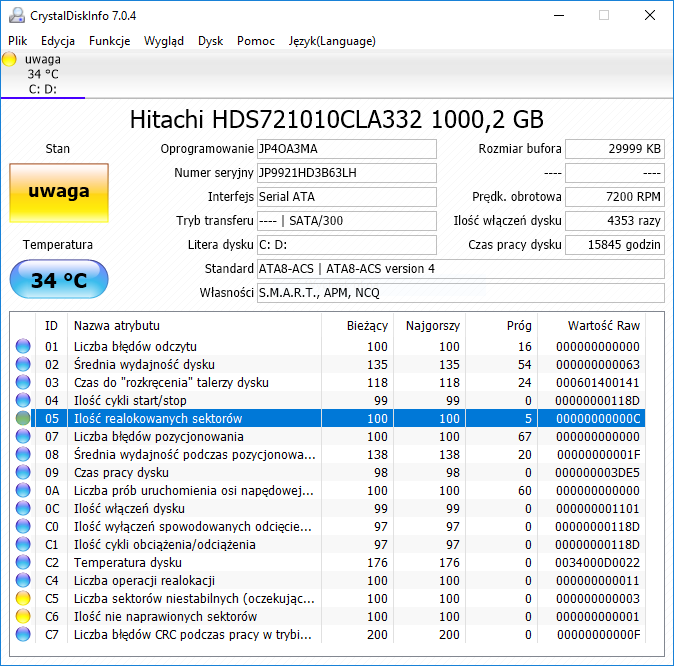Select the C: D: disk tab
674x666 pixels.
[x=43, y=74]
